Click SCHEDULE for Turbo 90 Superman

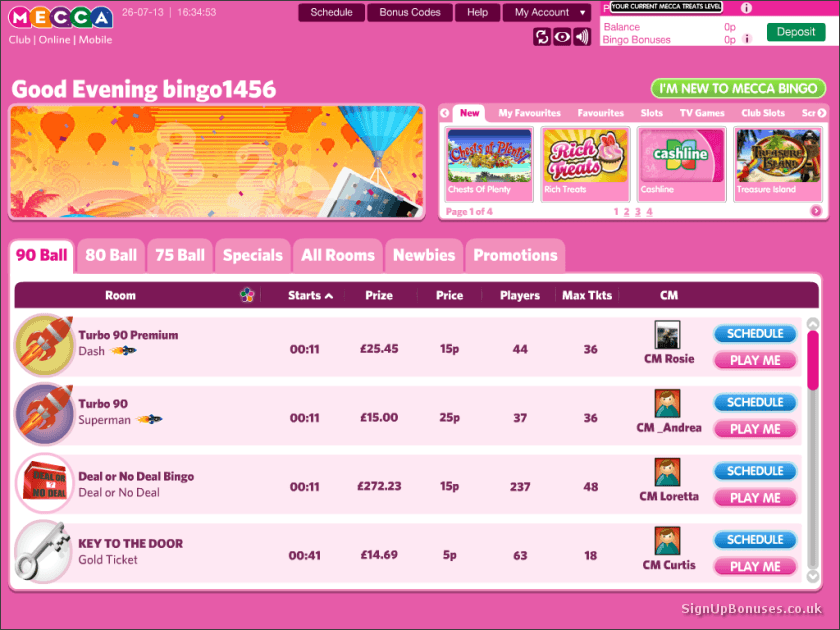pos(755,402)
